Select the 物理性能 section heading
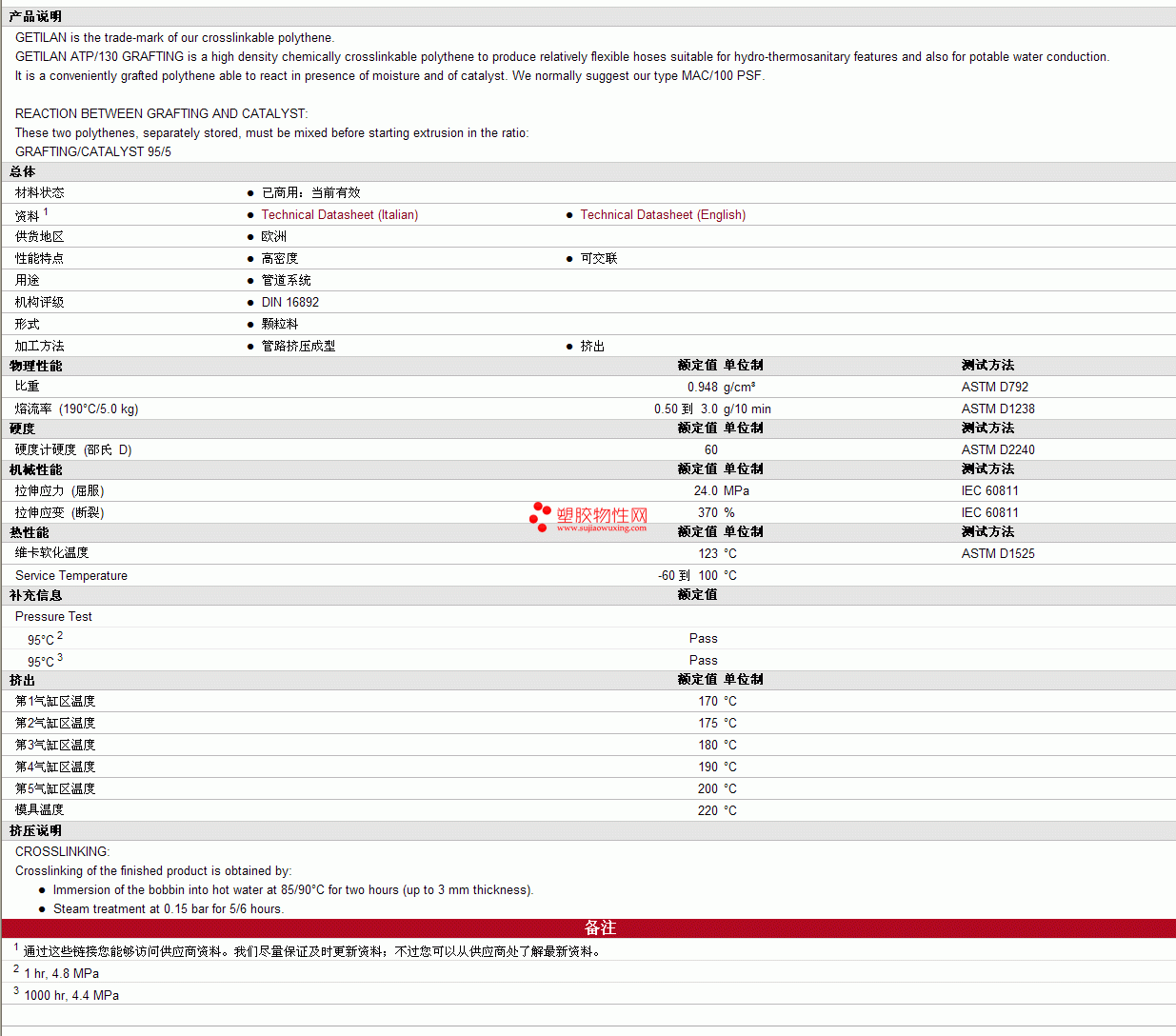This screenshot has height=1036, width=1176. (36, 366)
